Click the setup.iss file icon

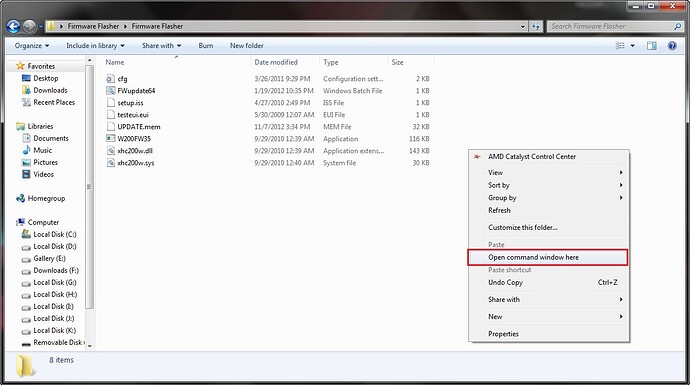point(110,103)
